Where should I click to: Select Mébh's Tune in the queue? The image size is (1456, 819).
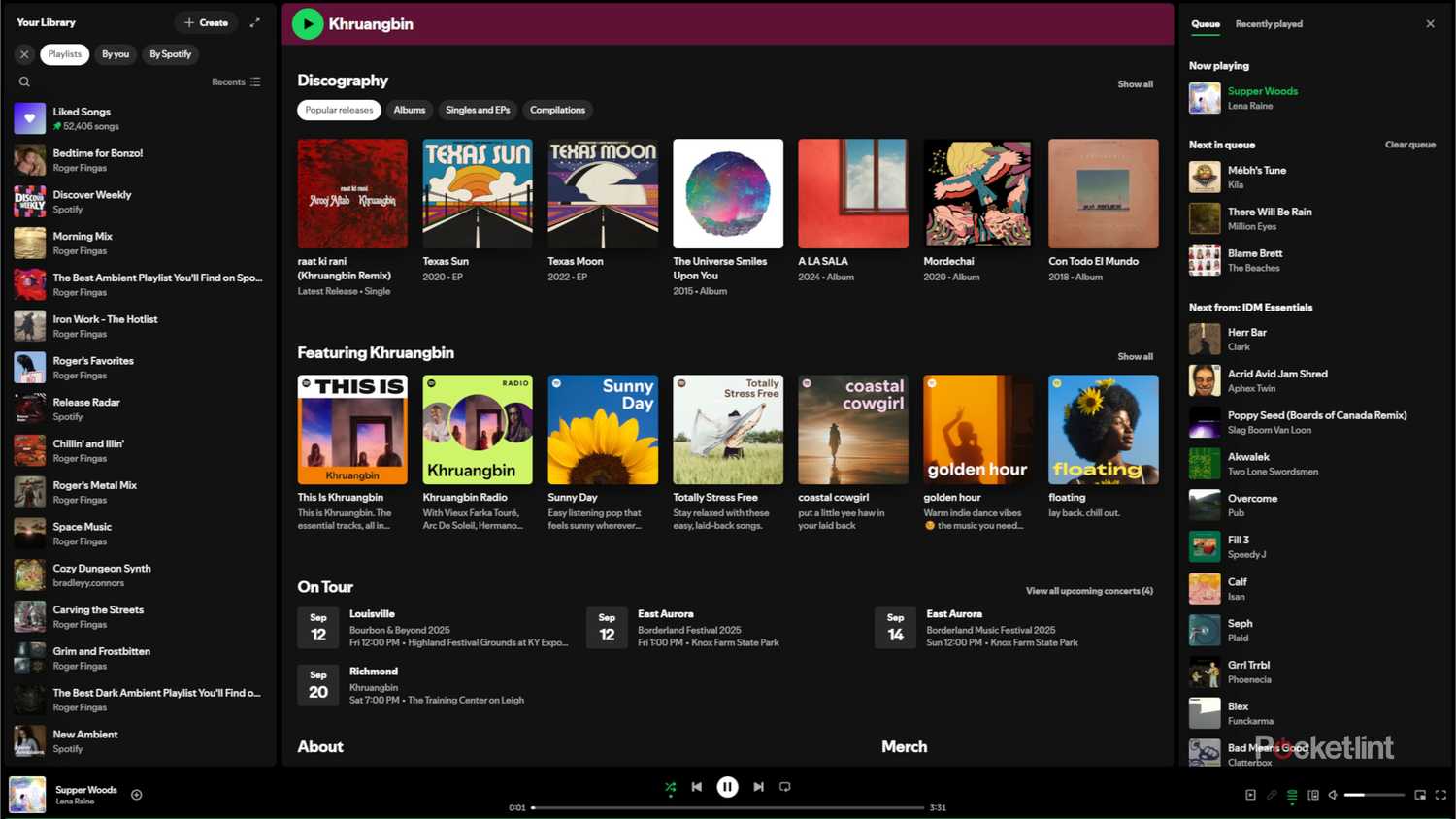(1312, 177)
